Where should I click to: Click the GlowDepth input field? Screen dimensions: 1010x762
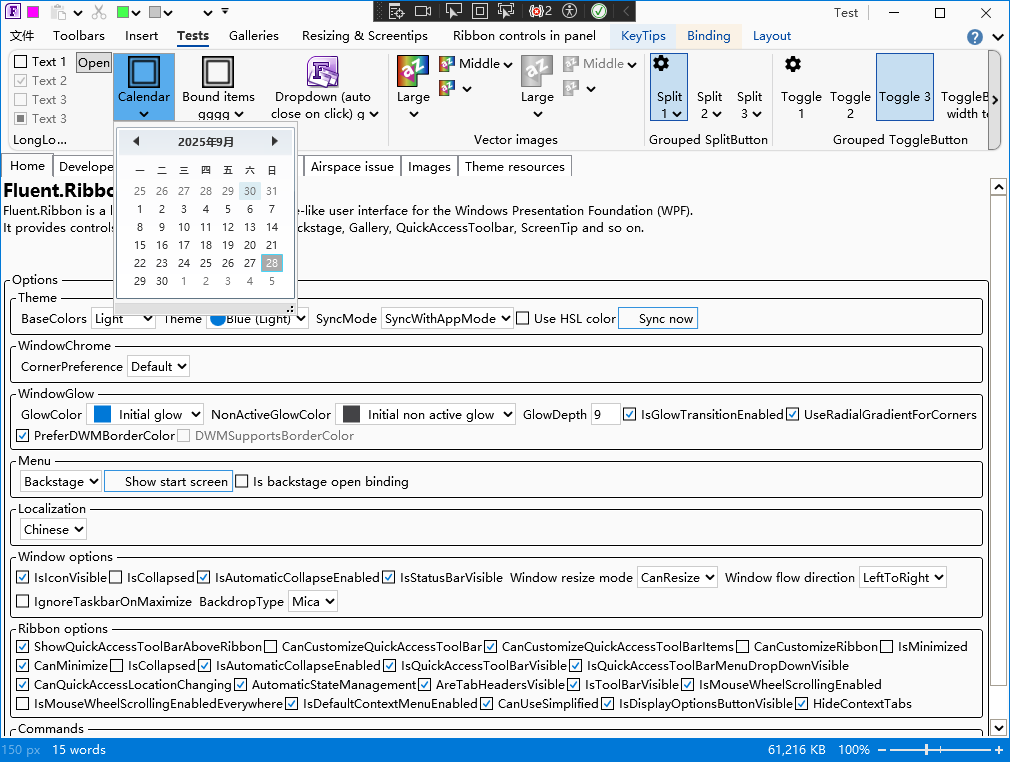(605, 415)
